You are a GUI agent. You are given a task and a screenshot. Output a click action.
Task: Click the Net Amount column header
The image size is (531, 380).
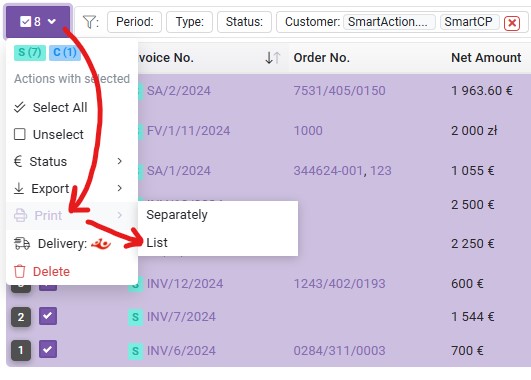pos(486,58)
